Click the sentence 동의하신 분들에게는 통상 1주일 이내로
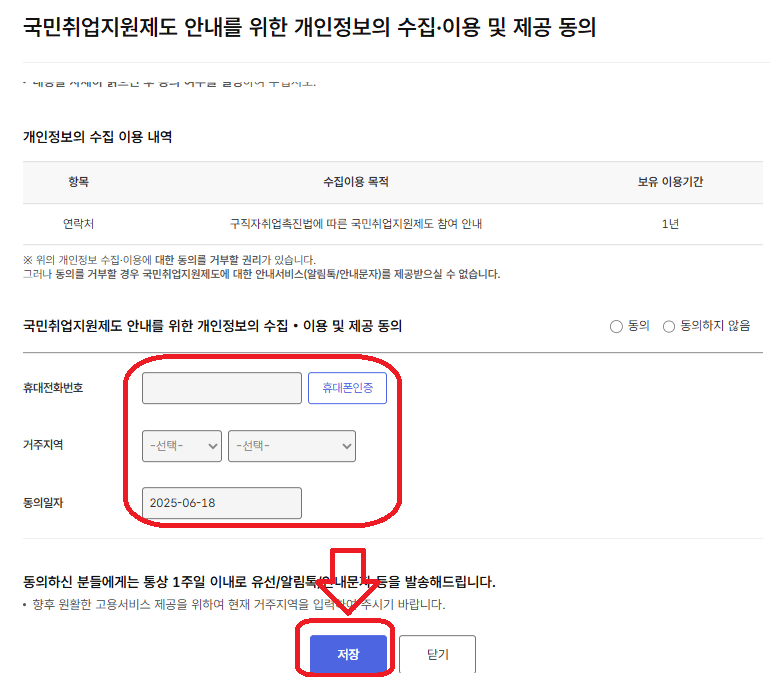This screenshot has width=770, height=682. 259,582
